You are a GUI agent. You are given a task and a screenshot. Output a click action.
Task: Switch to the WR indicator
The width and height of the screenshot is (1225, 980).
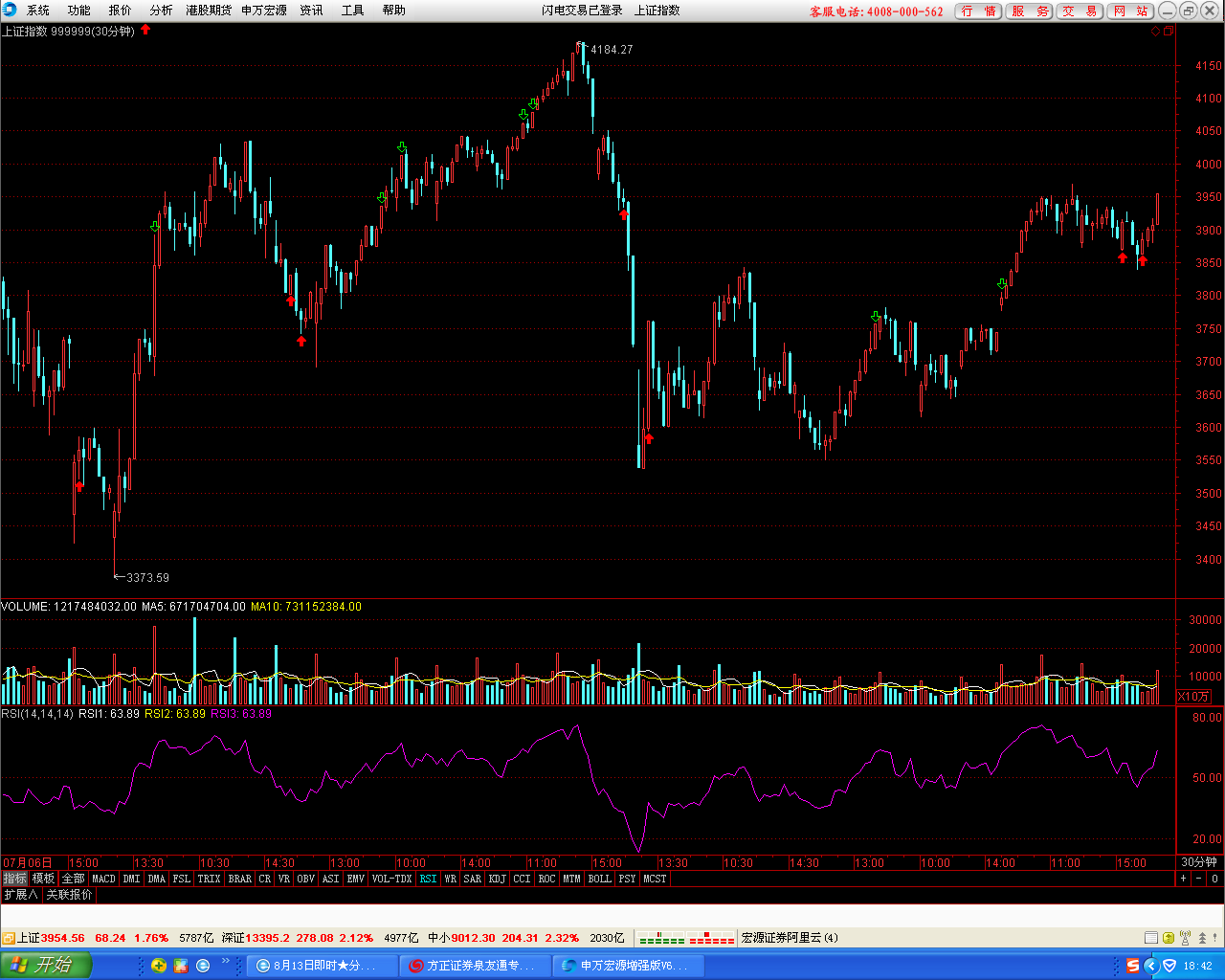tap(451, 879)
